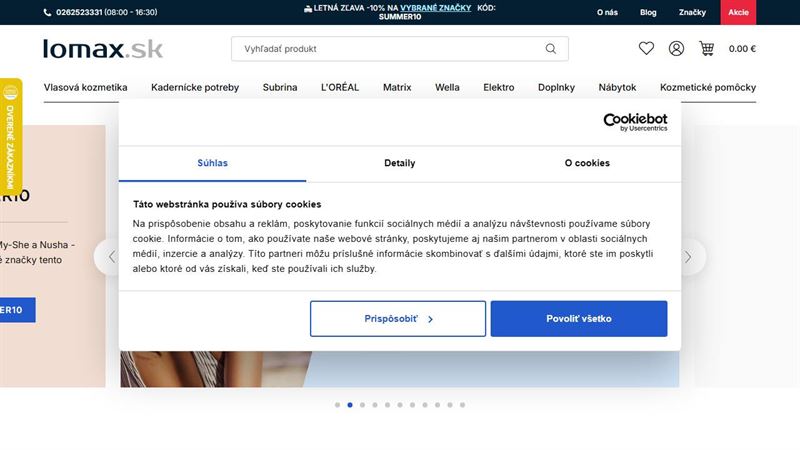This screenshot has height=450, width=800.
Task: Click the phone icon in top bar
Action: (47, 12)
